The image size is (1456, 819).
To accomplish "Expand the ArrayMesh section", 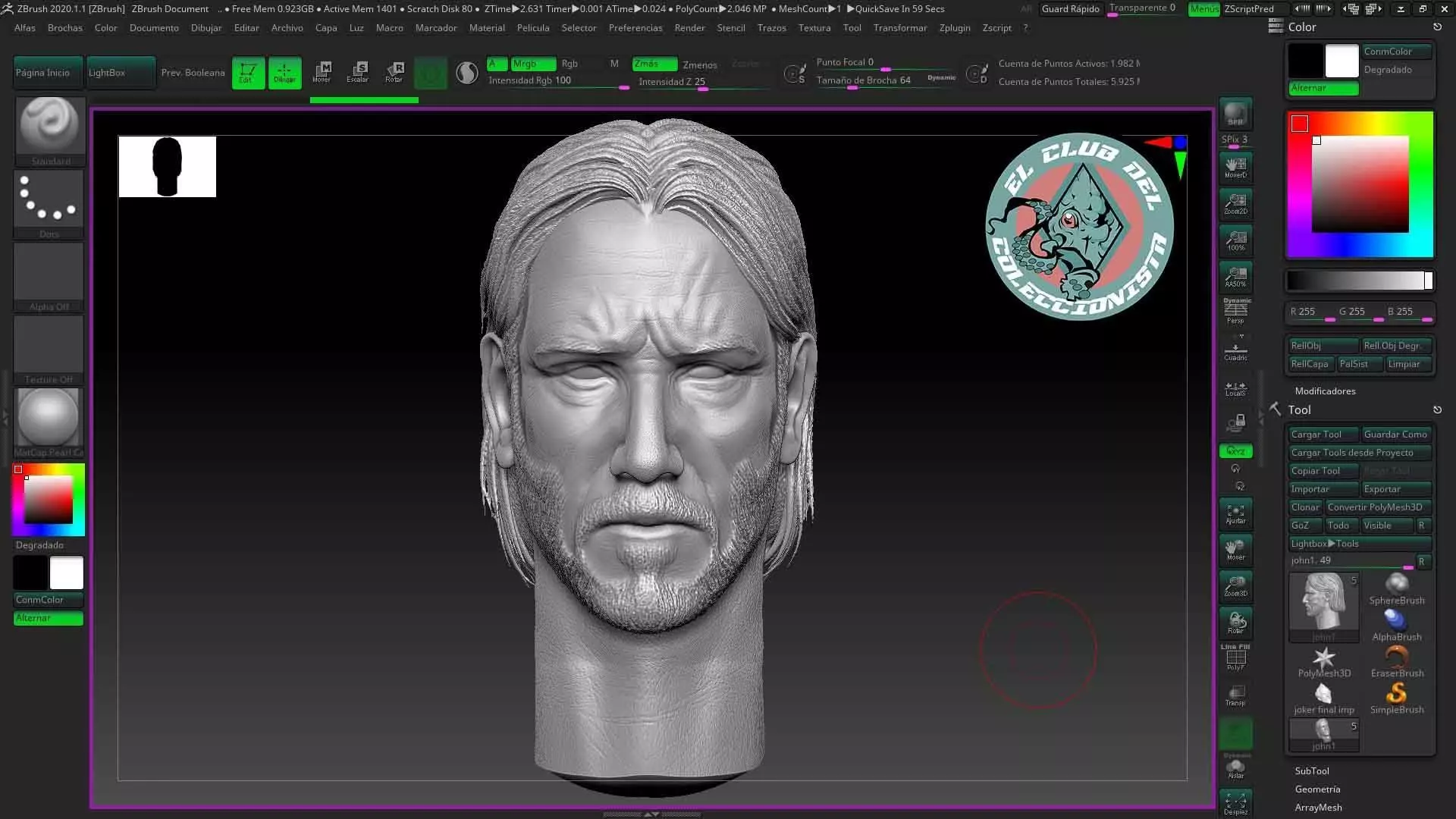I will coord(1318,807).
